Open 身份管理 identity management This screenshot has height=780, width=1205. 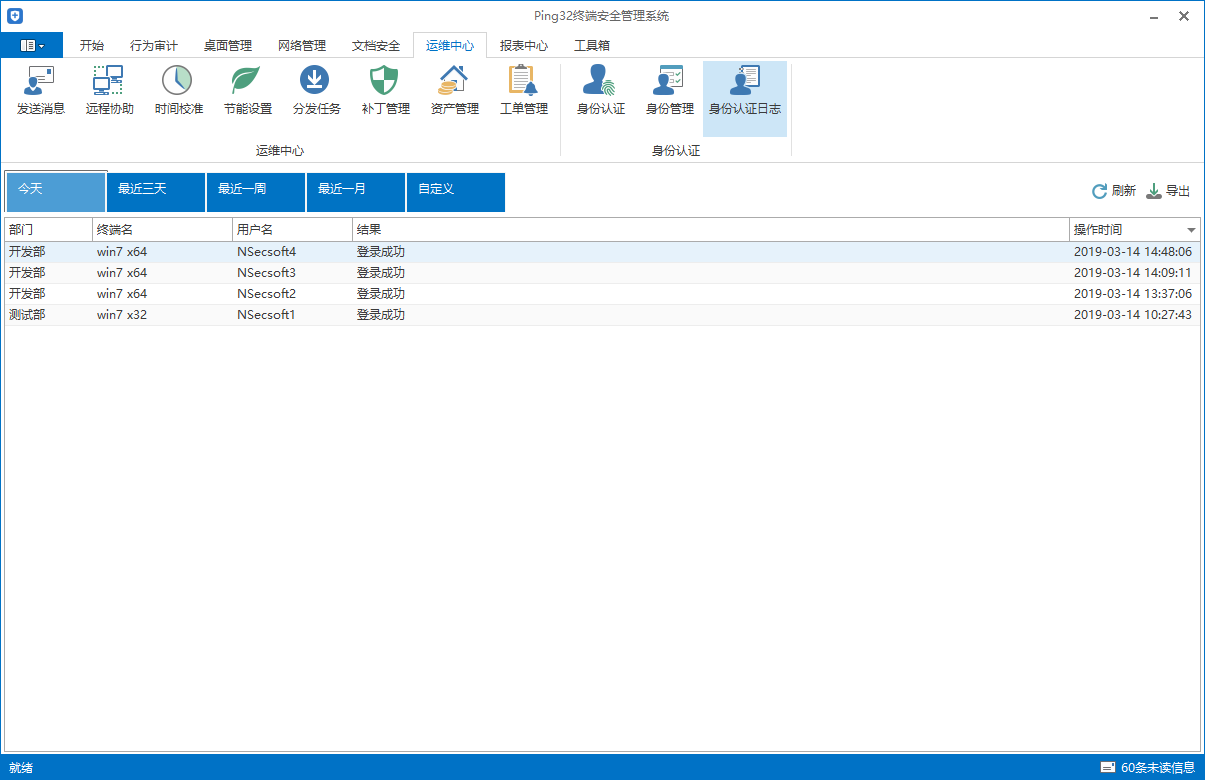tap(669, 92)
